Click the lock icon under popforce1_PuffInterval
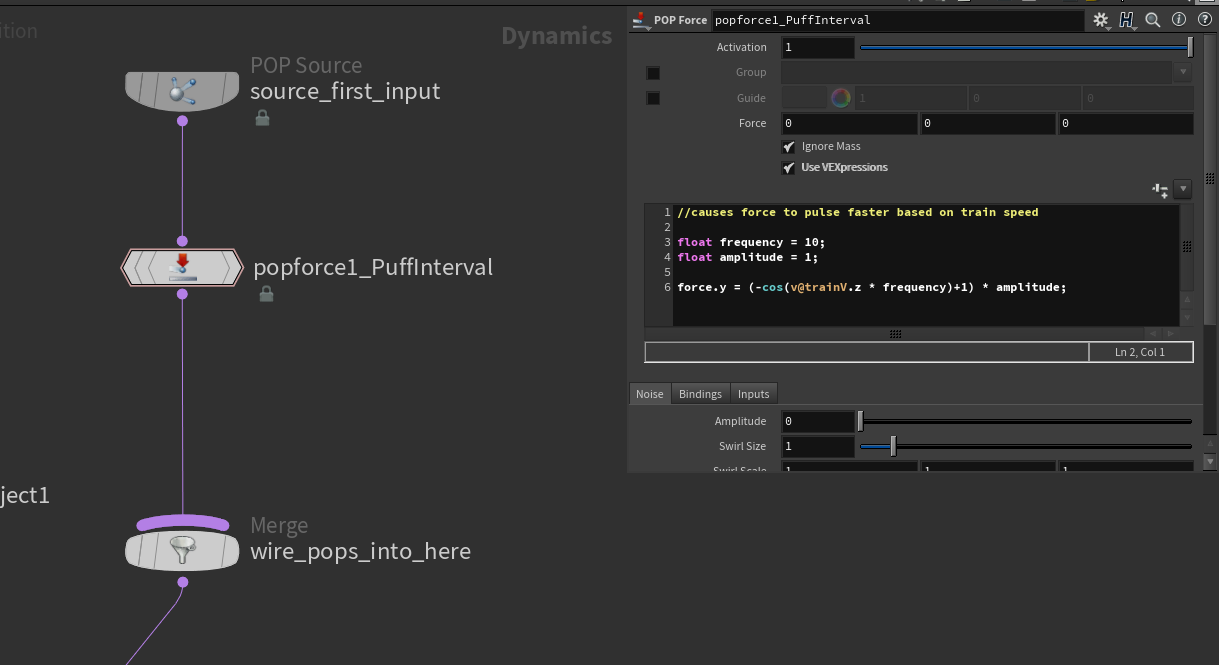The width and height of the screenshot is (1219, 665). tap(266, 294)
